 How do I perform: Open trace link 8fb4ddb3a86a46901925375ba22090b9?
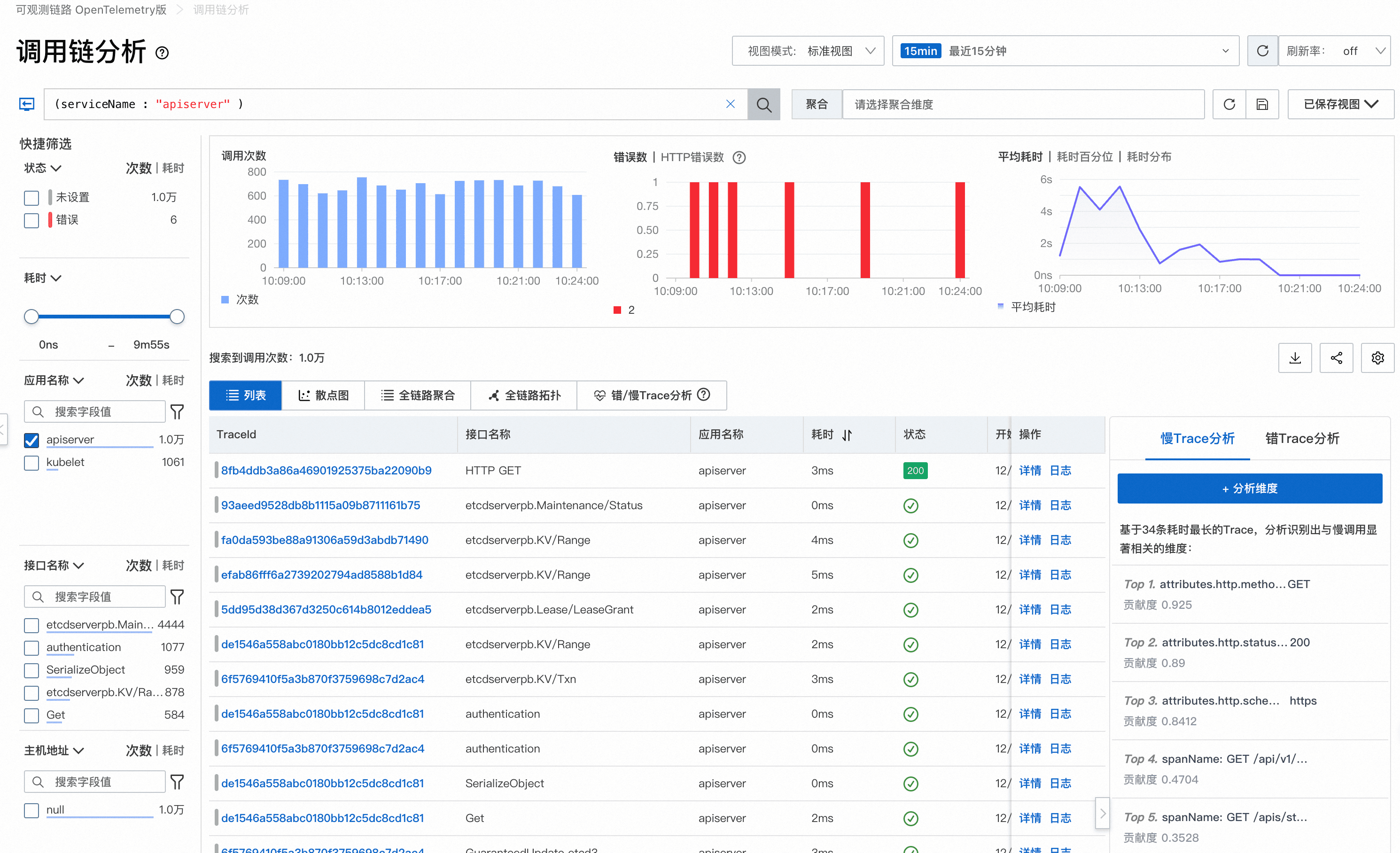pyautogui.click(x=326, y=470)
